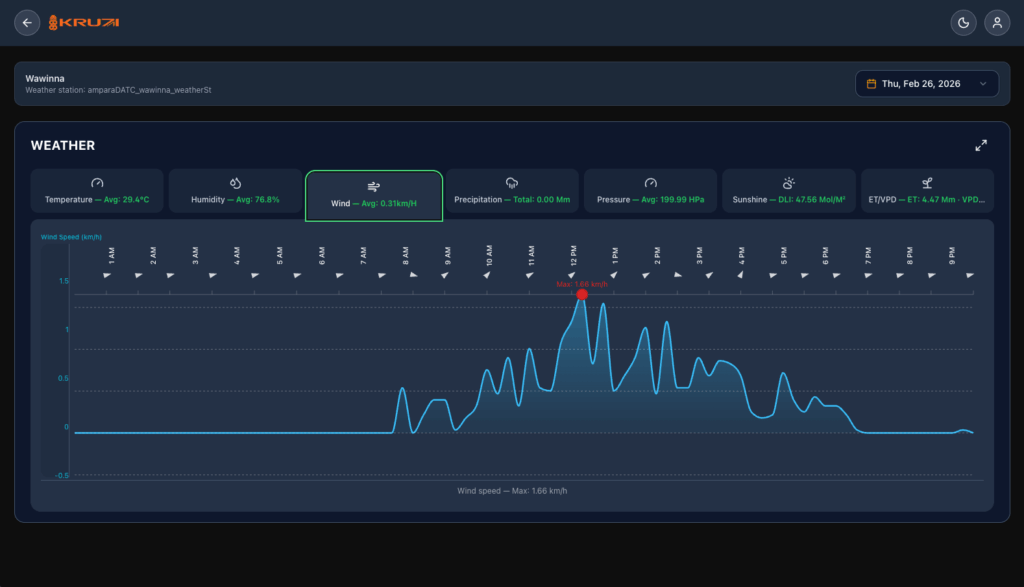Click the wind direction arrow at 12 PM
1024x587 pixels.
572,275
